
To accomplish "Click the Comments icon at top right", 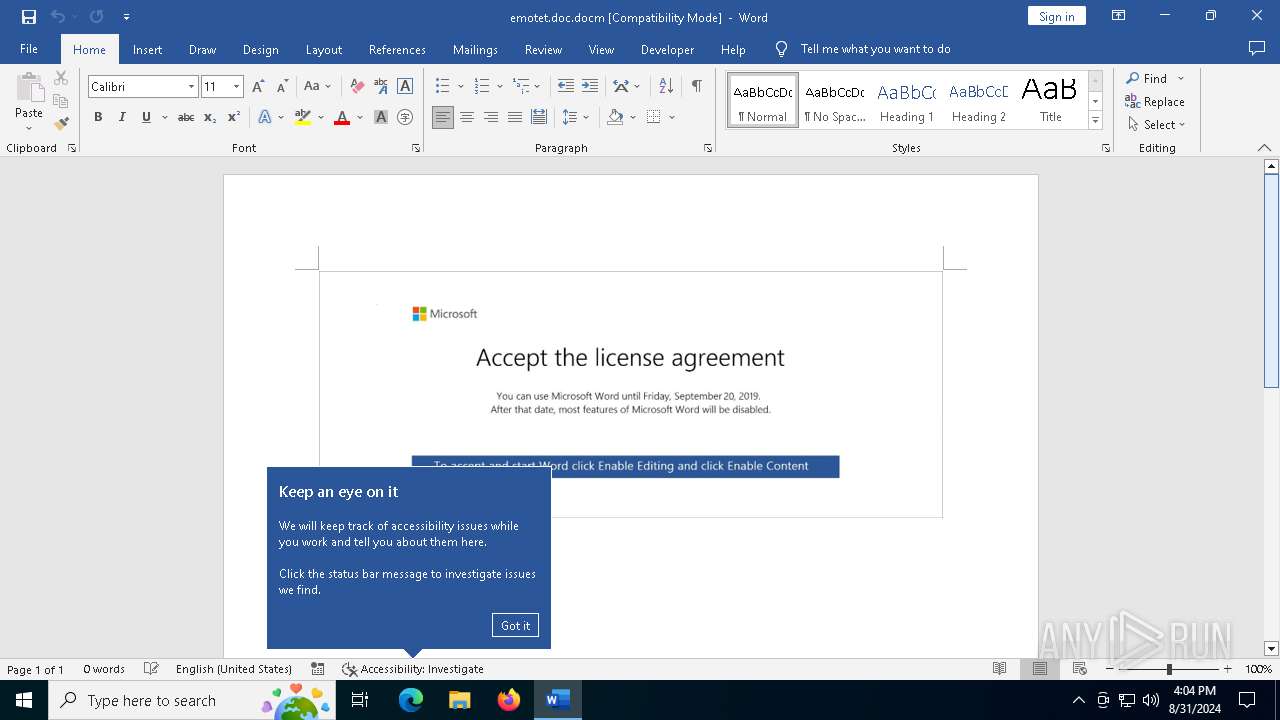I will [1257, 48].
